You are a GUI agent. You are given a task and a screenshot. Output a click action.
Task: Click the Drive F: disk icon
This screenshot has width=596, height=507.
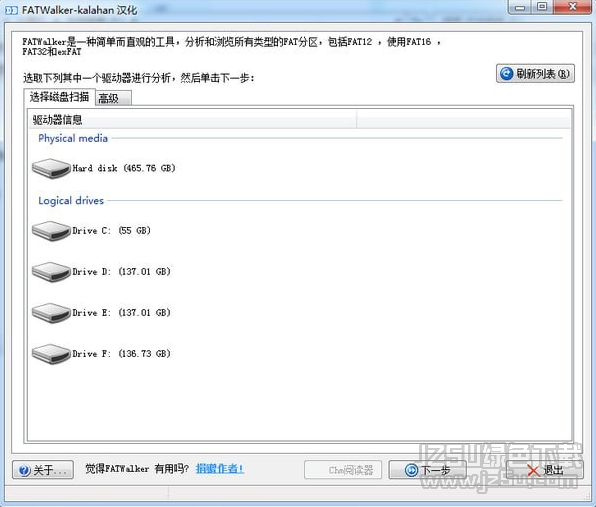coord(51,354)
